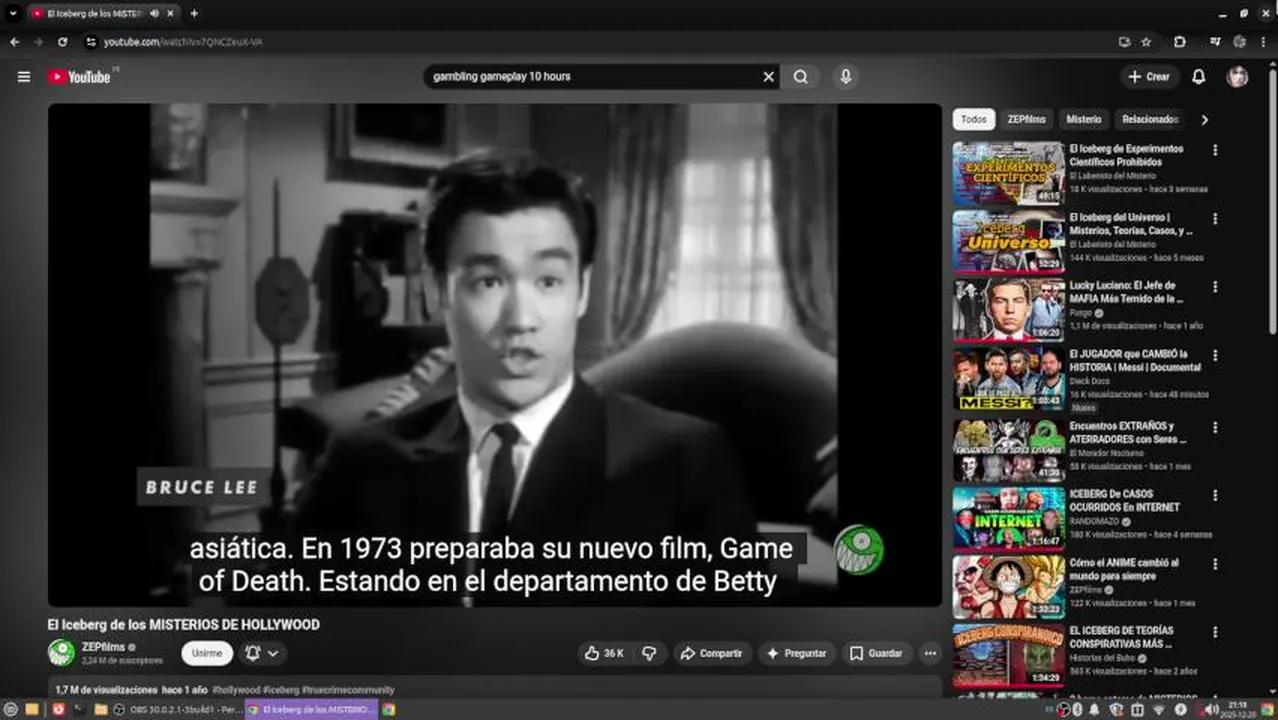Open the Messi Documental video title
This screenshot has width=1278, height=720.
pyautogui.click(x=1135, y=360)
